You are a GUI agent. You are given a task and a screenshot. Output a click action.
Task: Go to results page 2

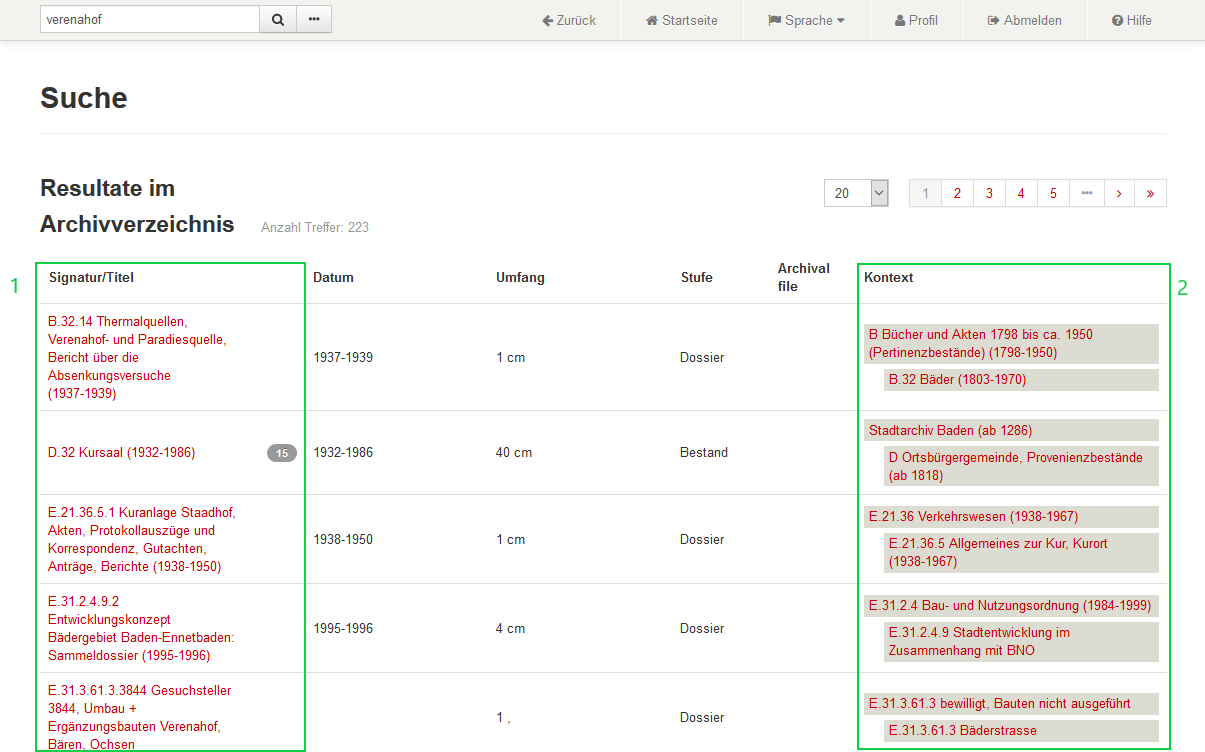(x=957, y=193)
